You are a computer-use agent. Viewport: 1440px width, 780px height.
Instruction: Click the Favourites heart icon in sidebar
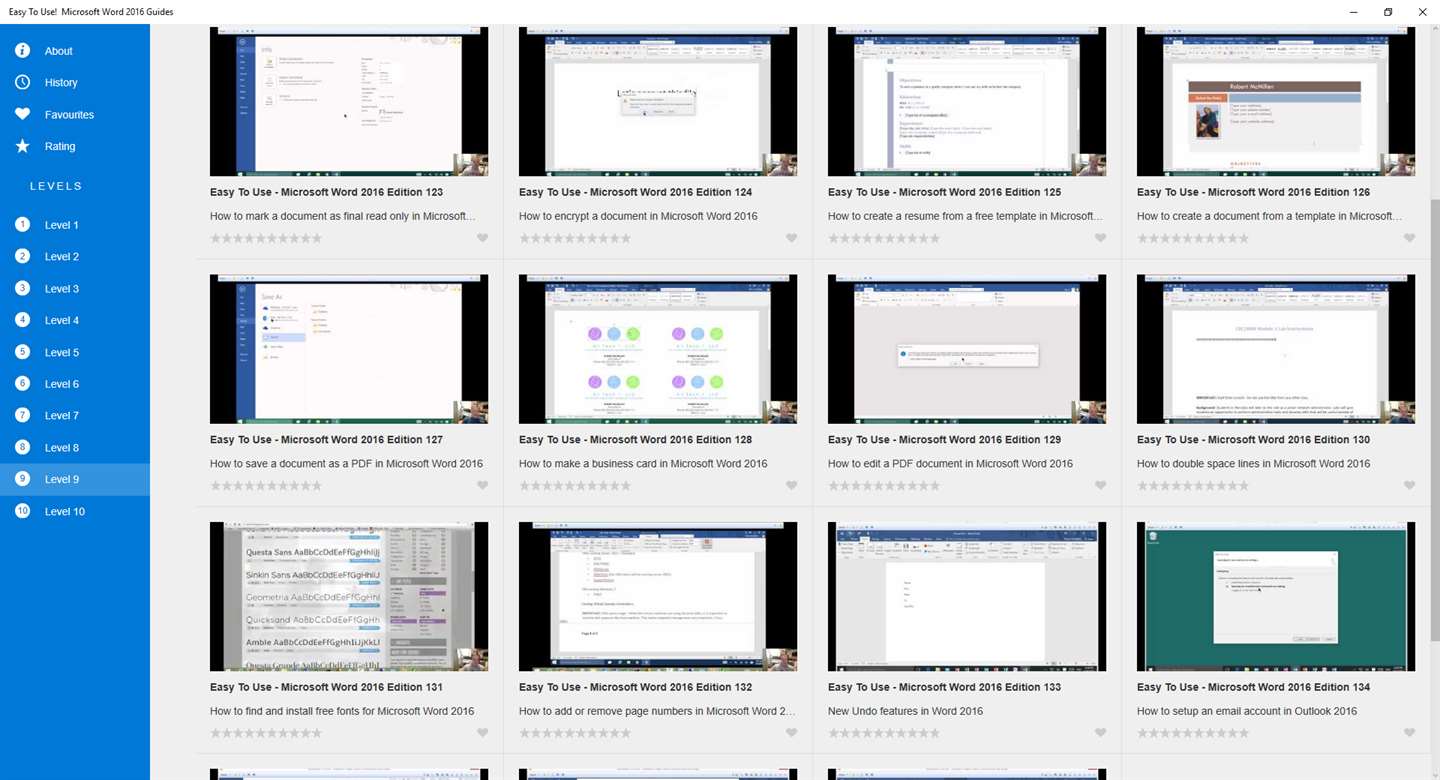click(x=22, y=114)
